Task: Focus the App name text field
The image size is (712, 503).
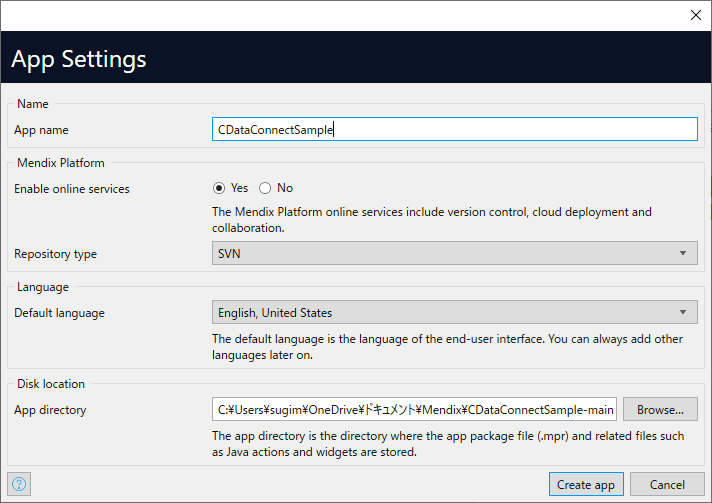Action: click(x=454, y=129)
